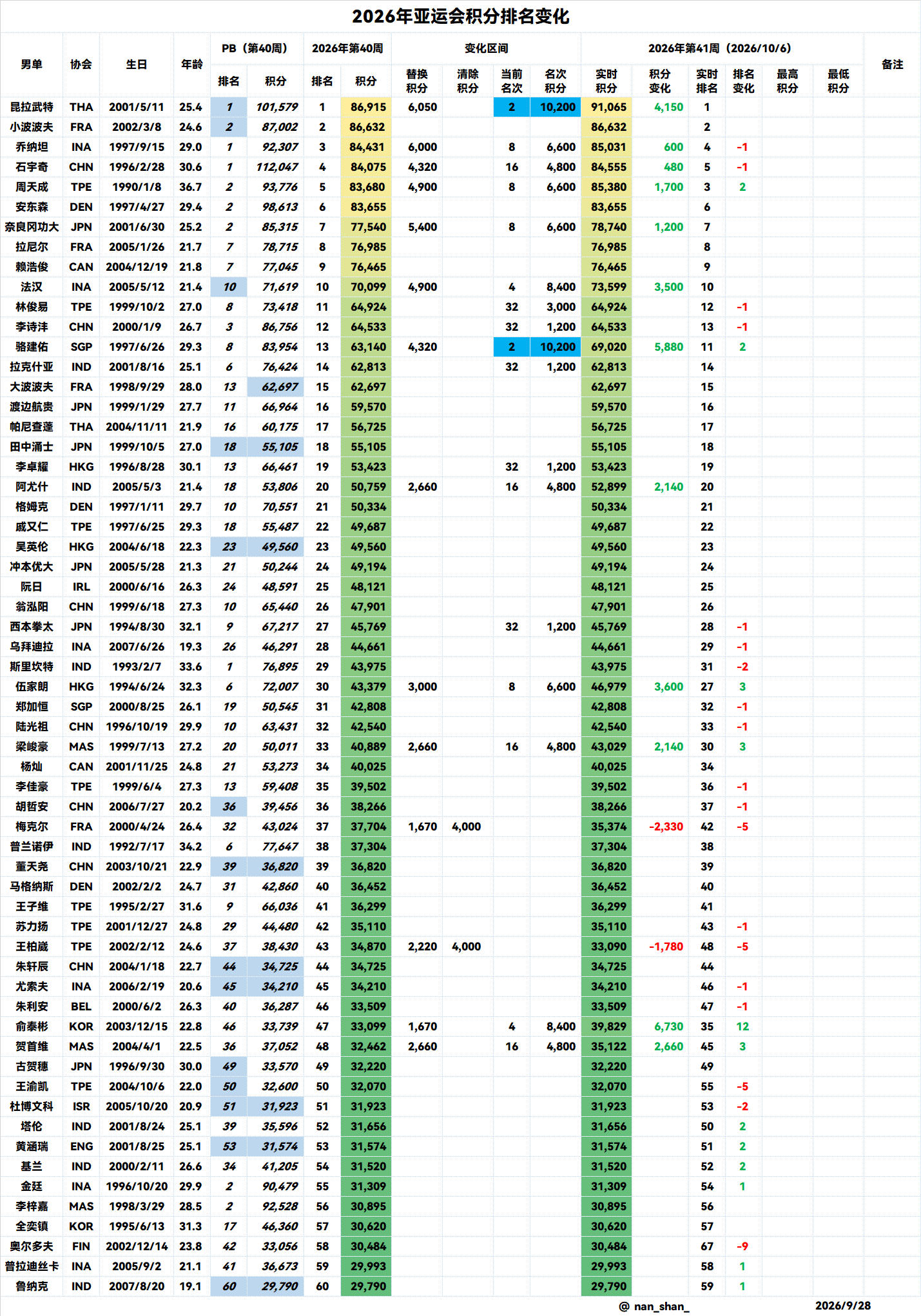The image size is (921, 1316).
Task: Select 安东森 name cell
Action: pos(32,207)
